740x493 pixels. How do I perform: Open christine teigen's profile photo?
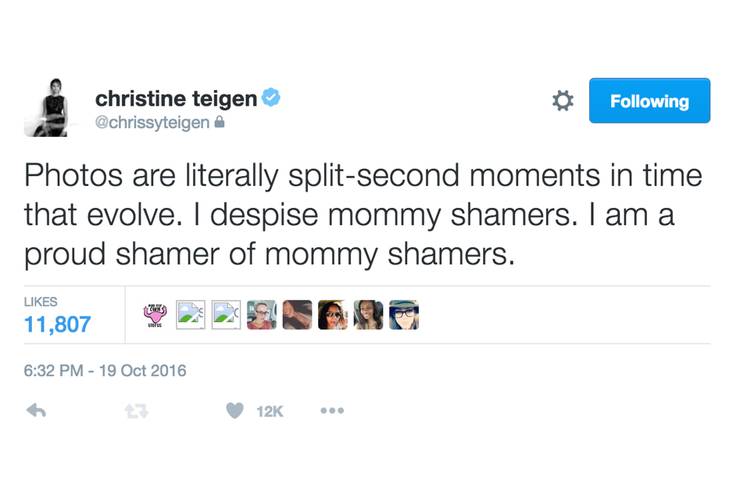tap(45, 107)
